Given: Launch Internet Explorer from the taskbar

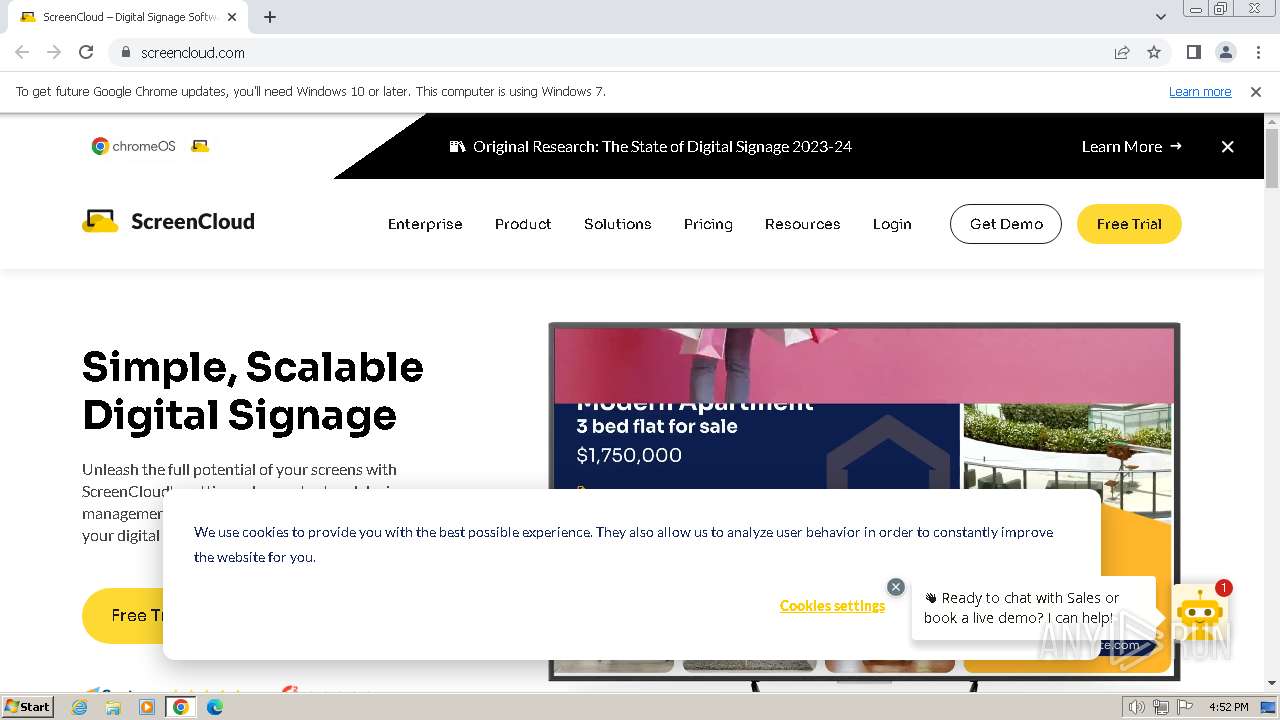Looking at the screenshot, I should pyautogui.click(x=80, y=707).
